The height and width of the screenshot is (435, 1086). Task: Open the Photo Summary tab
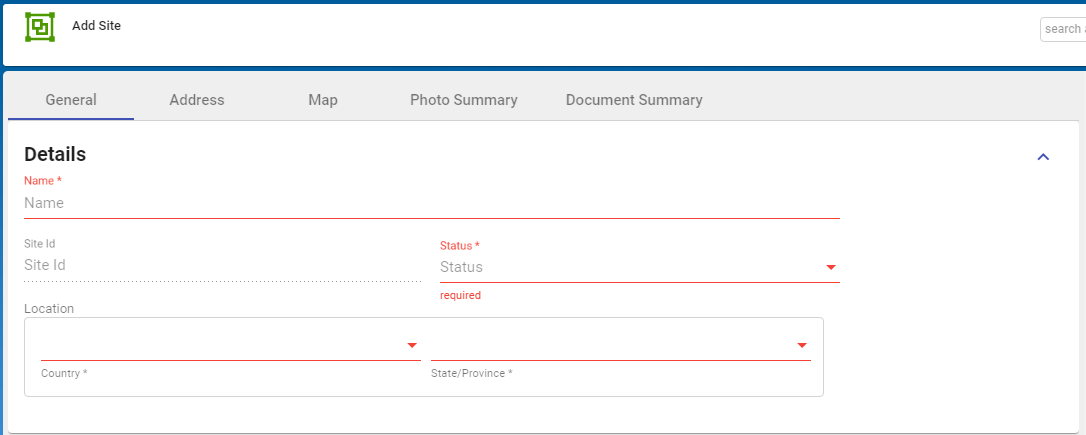(464, 100)
